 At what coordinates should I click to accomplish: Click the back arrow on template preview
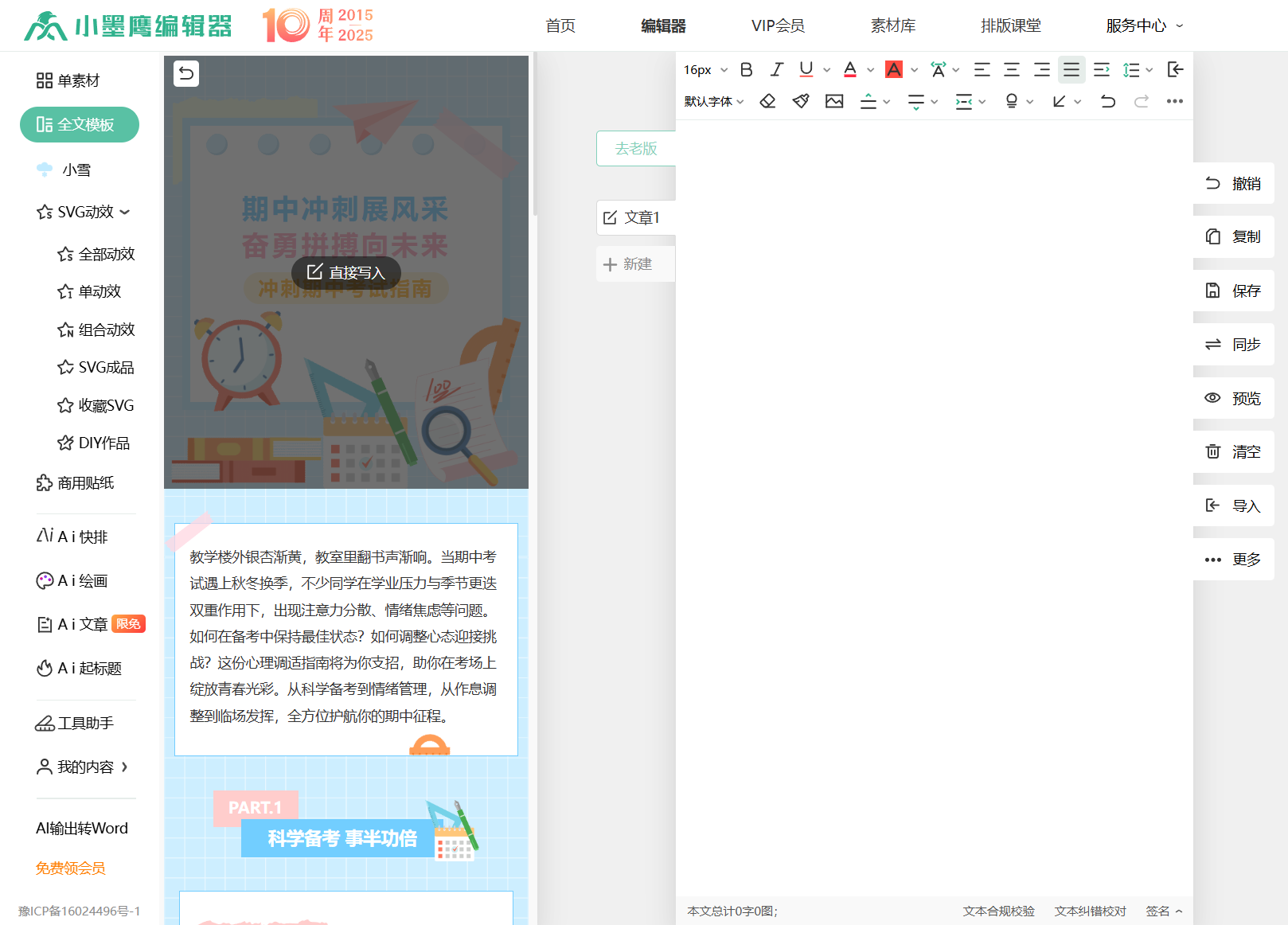pos(186,74)
